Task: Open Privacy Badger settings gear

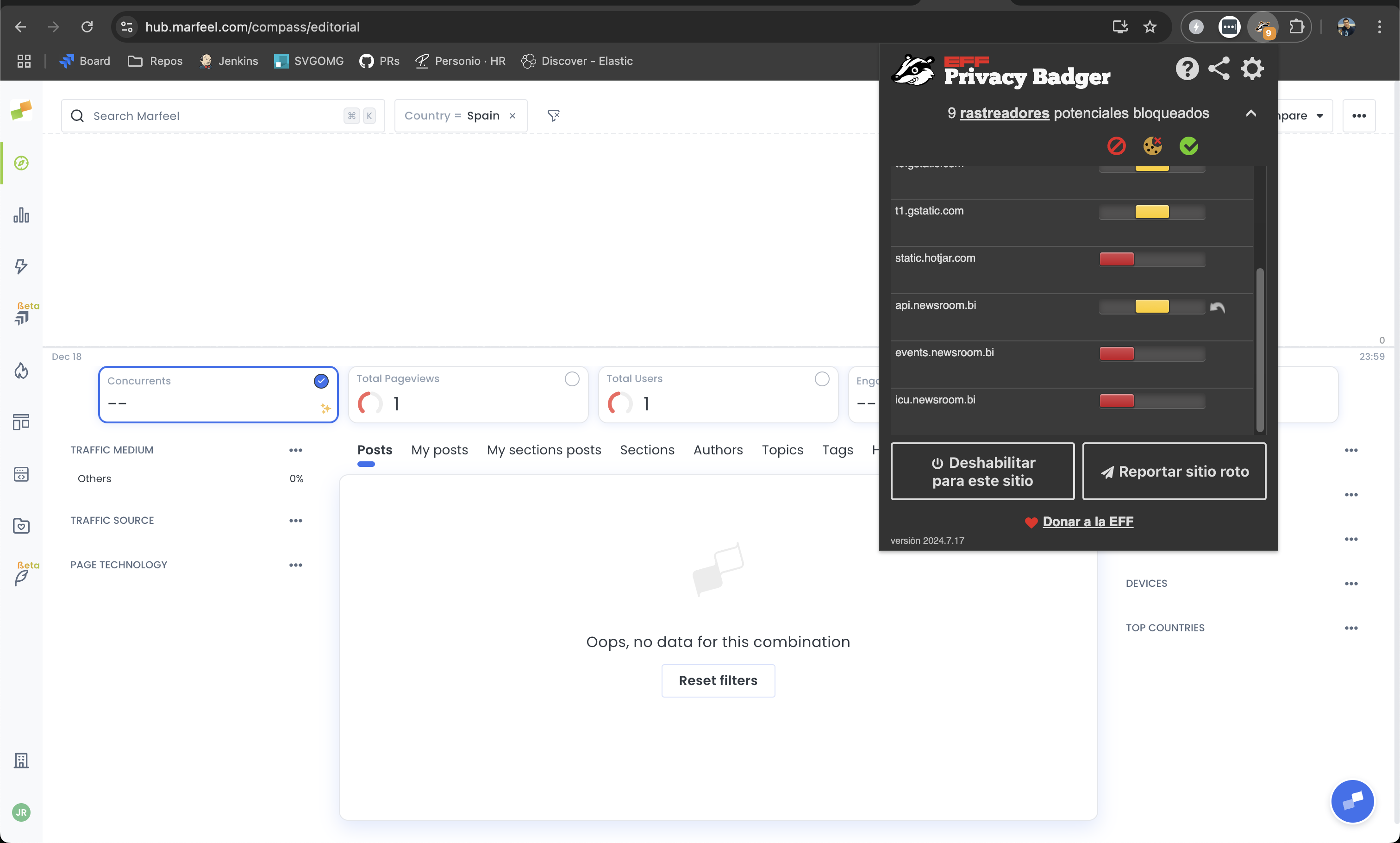Action: click(x=1253, y=68)
